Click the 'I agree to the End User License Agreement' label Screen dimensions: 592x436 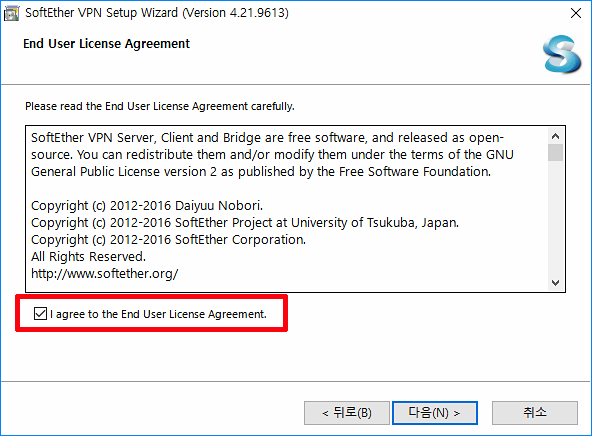point(158,314)
